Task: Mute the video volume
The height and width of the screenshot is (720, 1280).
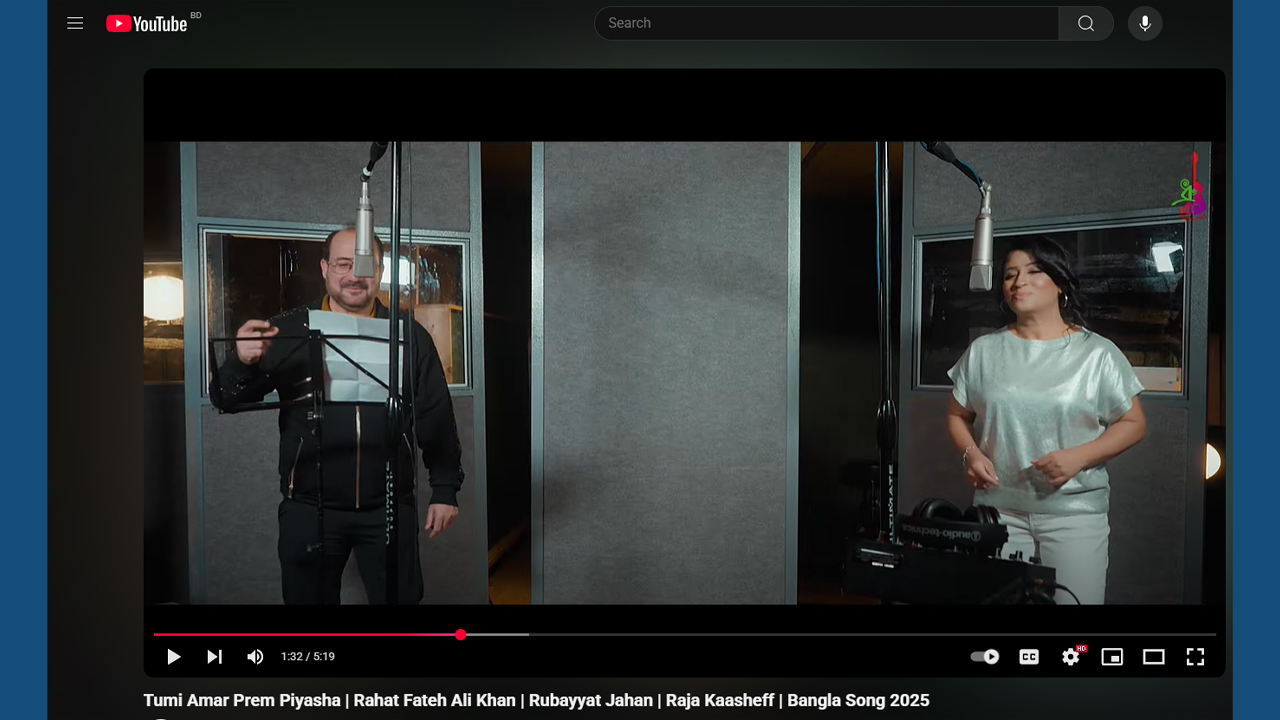Action: (x=255, y=657)
